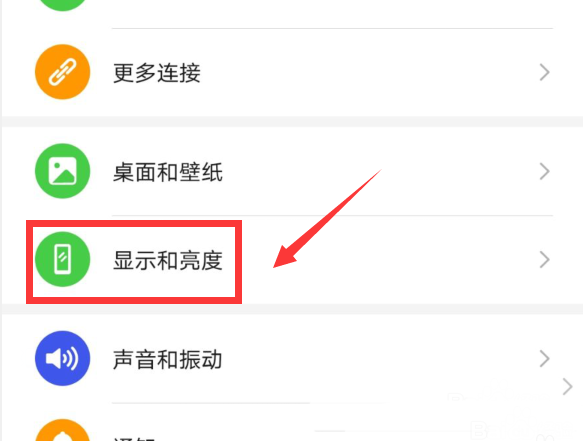Click the gray separator above 桌面和壁纸 section
Screen dimensions: 583x441
(x=292, y=122)
